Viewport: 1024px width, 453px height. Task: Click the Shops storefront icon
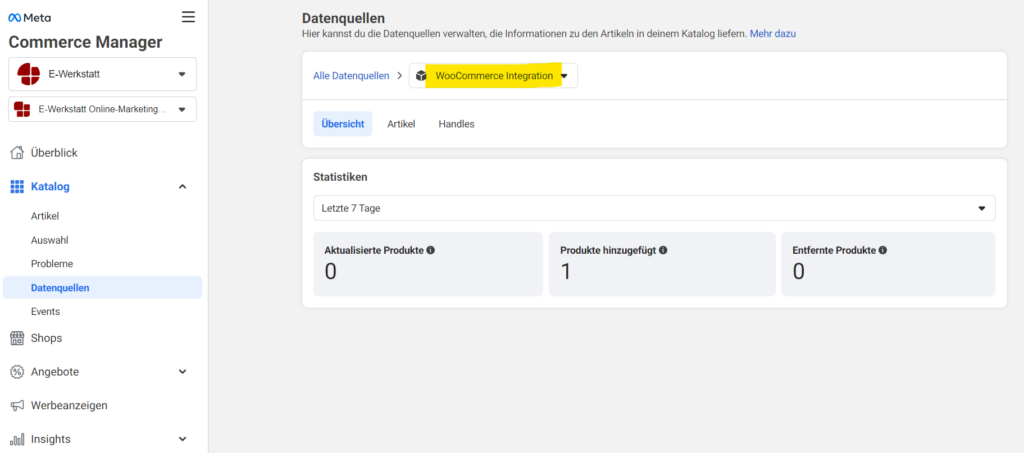(18, 338)
